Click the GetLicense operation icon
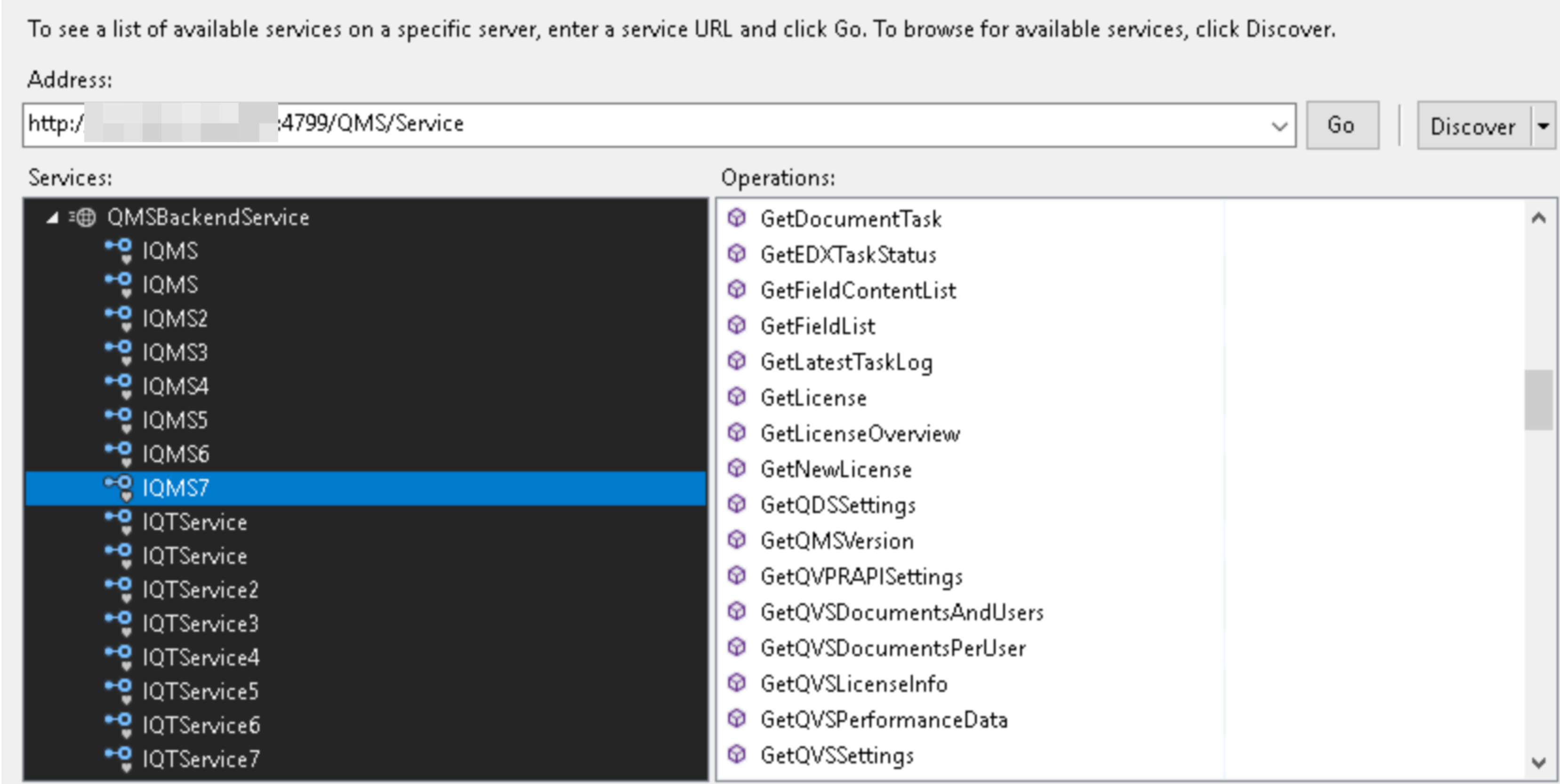The width and height of the screenshot is (1560, 784). pyautogui.click(x=736, y=398)
